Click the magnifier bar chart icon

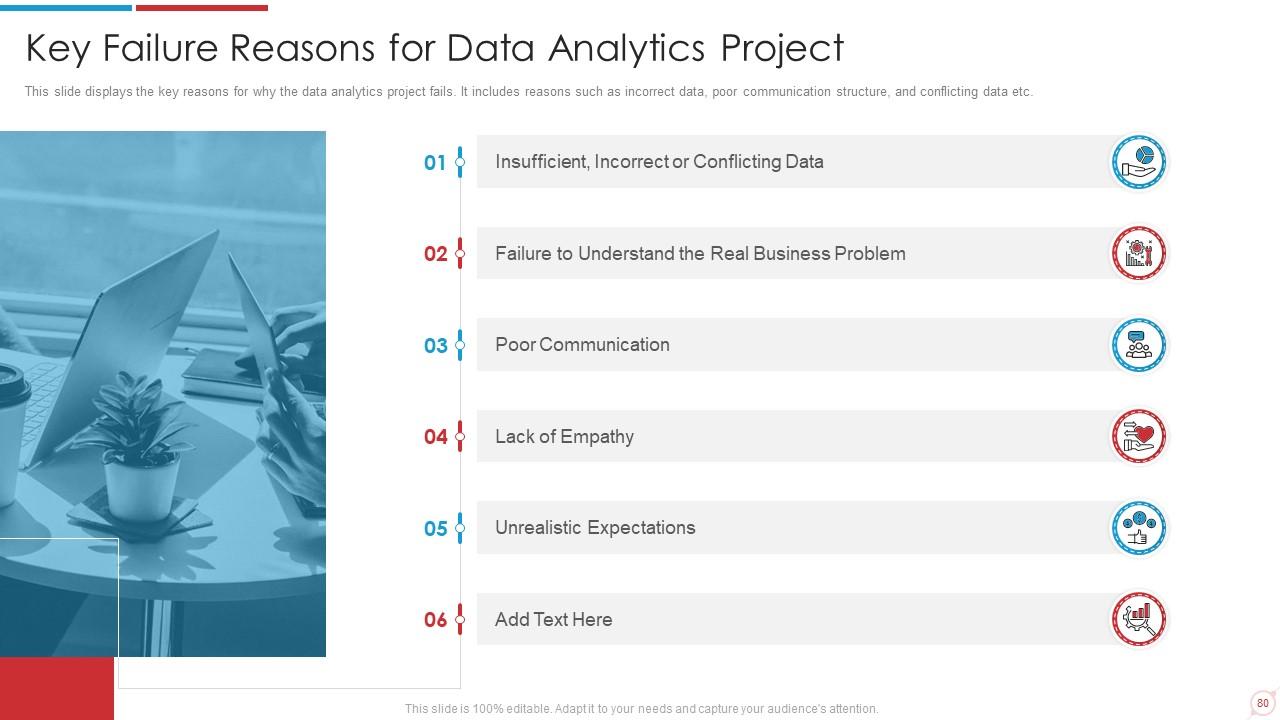click(1139, 620)
